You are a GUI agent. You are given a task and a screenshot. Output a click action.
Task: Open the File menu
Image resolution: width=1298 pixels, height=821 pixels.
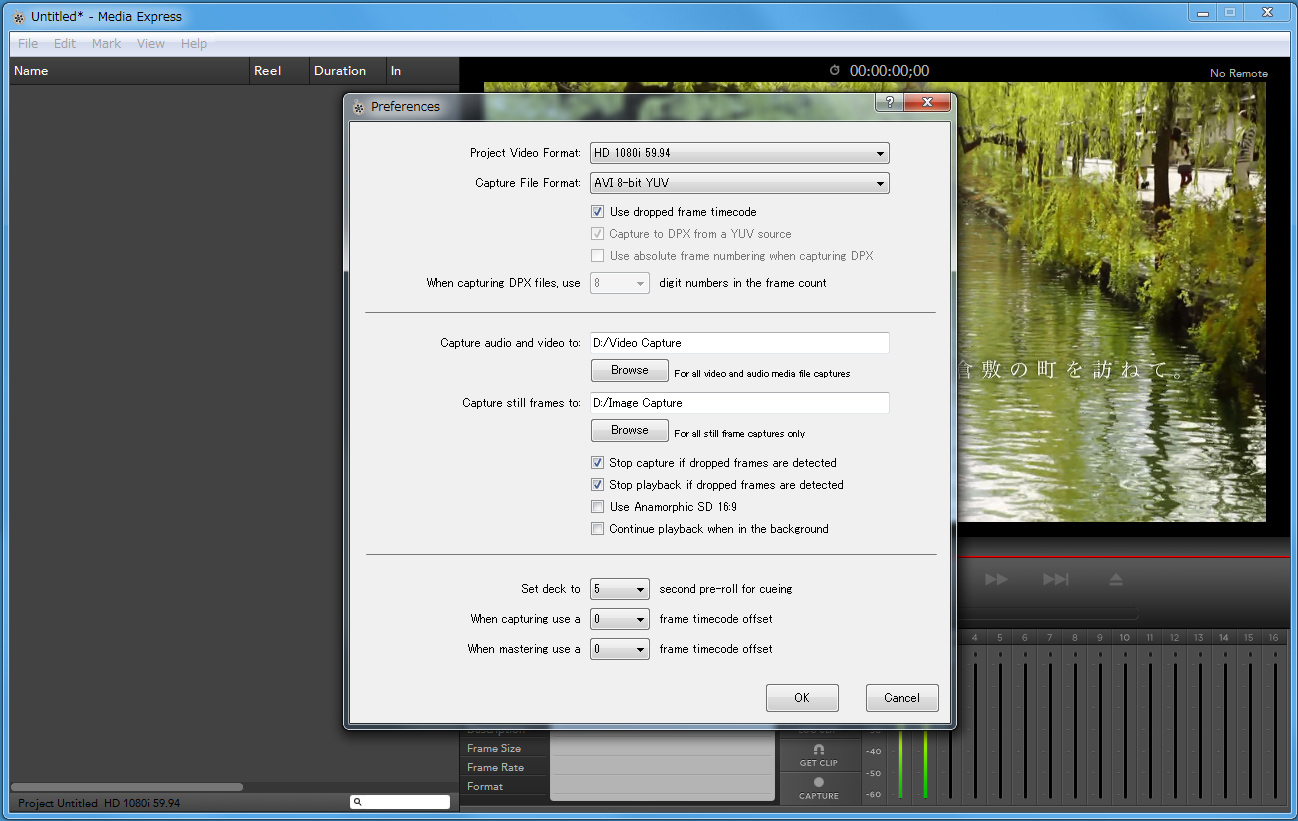(28, 44)
